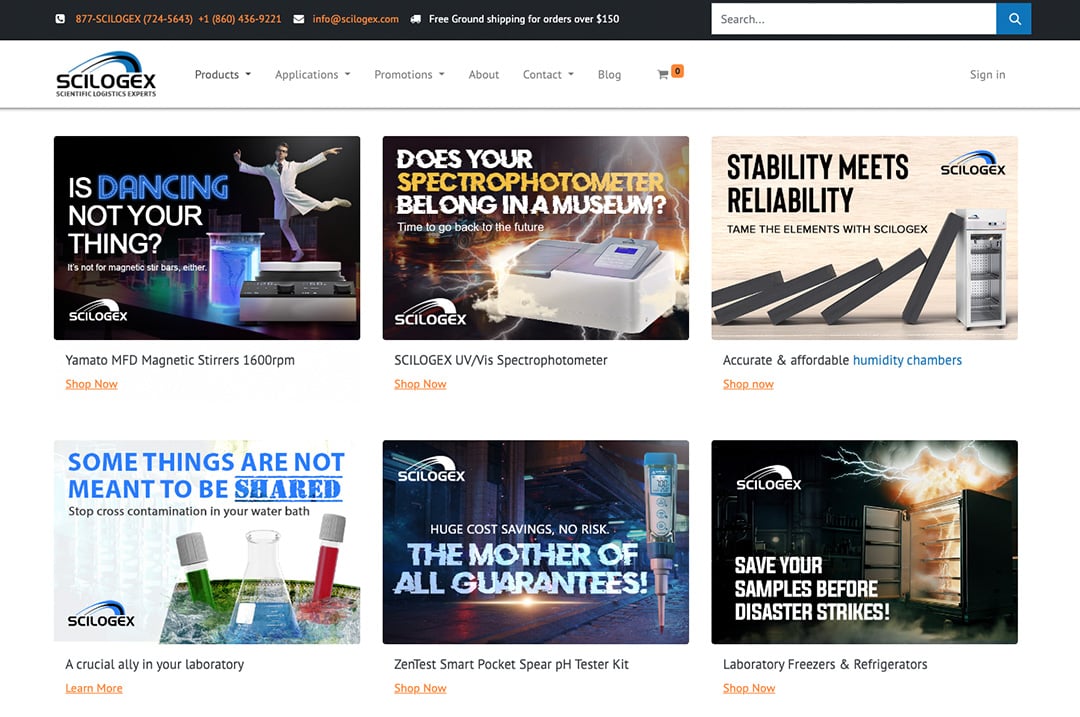Image resolution: width=1080 pixels, height=717 pixels.
Task: Click Shop Now under Yamato Magnetic Stirrers
Action: point(92,384)
